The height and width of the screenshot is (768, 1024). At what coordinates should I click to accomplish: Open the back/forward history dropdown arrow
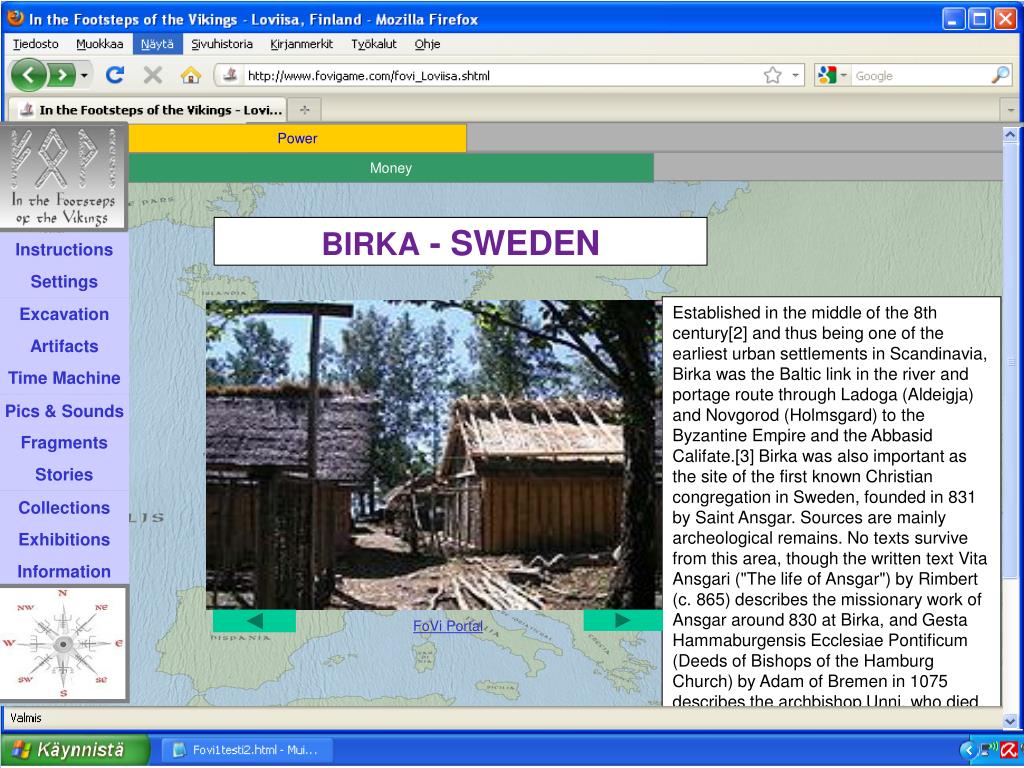[84, 76]
